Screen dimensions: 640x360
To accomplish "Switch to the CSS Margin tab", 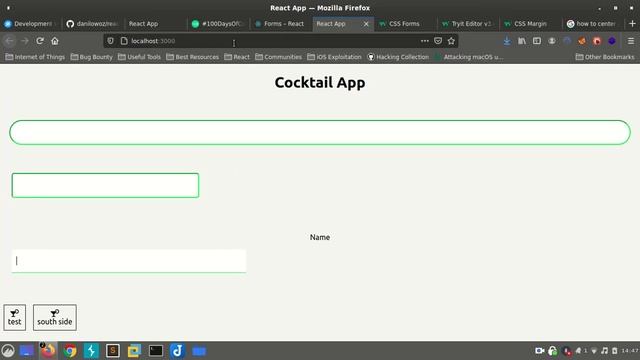I will click(530, 24).
